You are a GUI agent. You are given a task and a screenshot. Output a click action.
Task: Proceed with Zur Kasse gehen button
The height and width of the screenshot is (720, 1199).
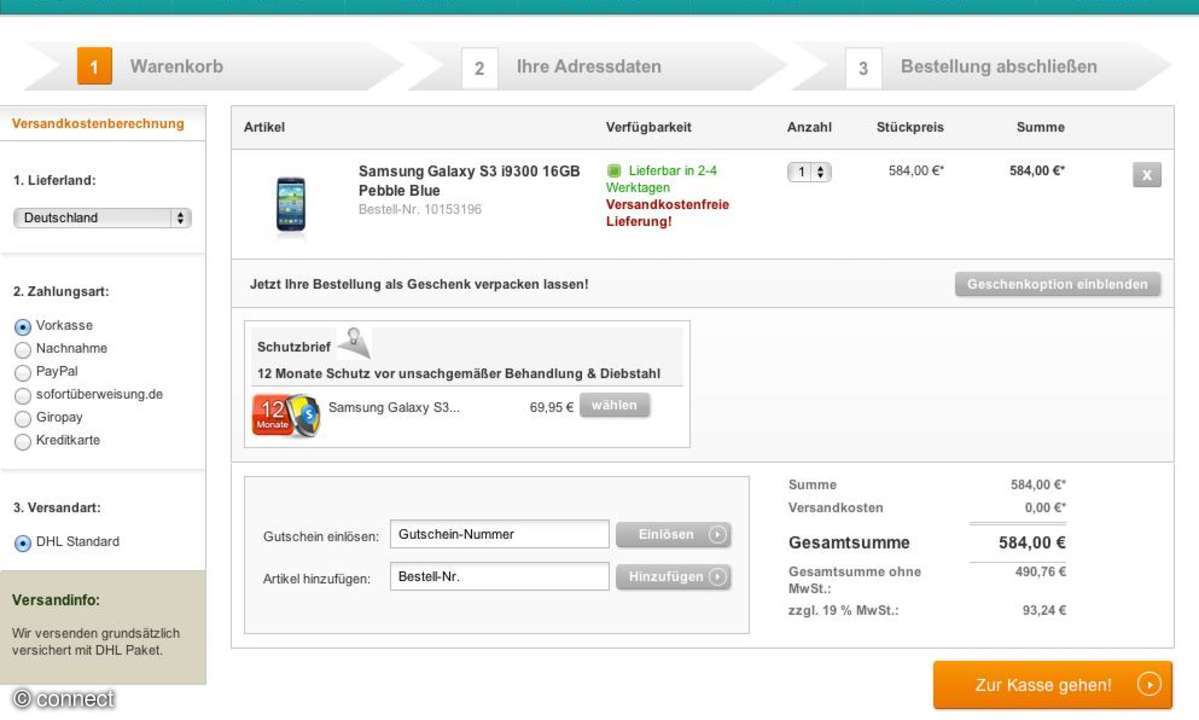click(x=1052, y=685)
